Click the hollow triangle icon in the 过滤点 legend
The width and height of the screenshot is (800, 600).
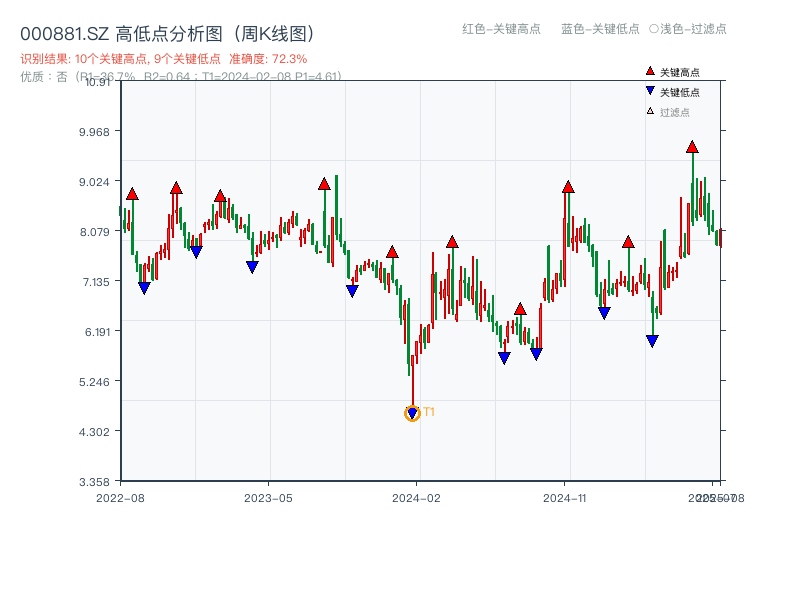click(x=650, y=111)
